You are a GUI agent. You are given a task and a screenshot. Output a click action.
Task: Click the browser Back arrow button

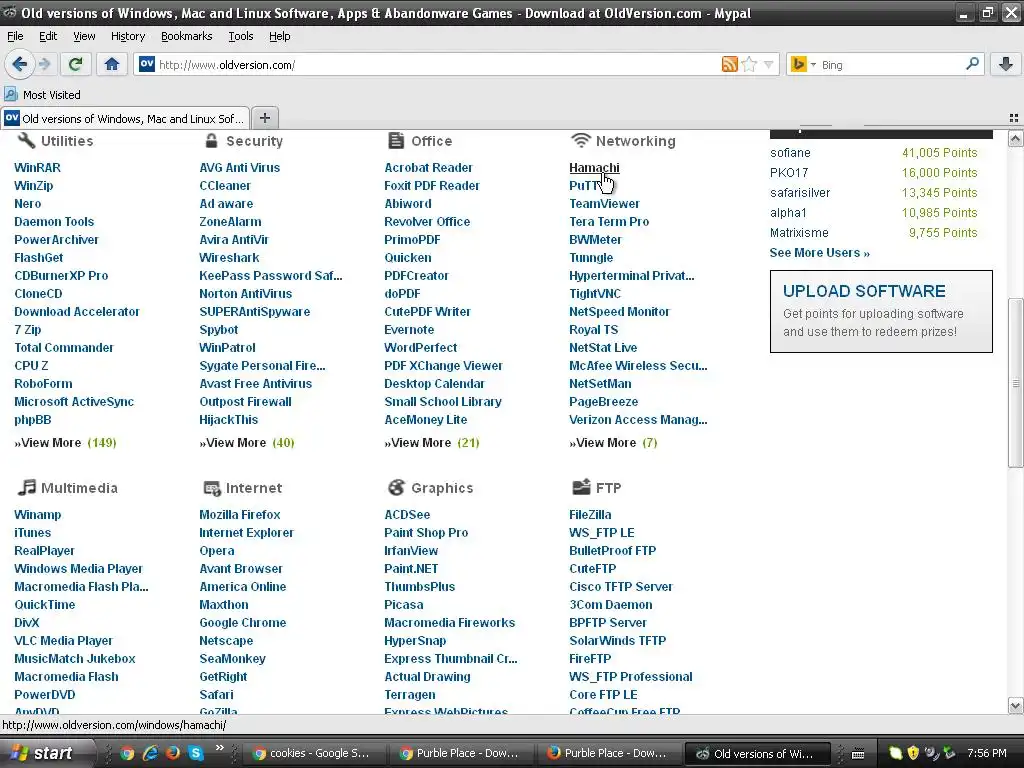[19, 64]
